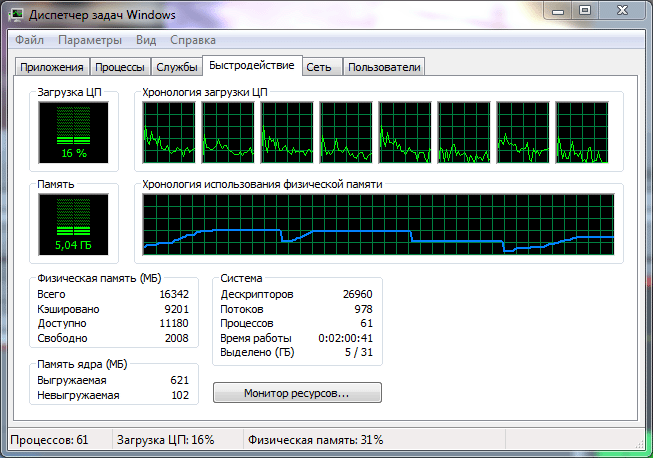
Task: Click the Task Manager title bar icon
Action: click(17, 15)
